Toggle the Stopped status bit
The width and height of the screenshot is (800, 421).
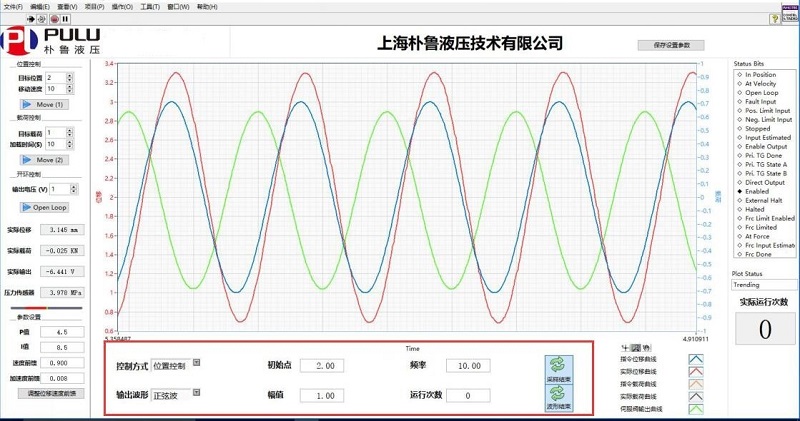coord(740,129)
